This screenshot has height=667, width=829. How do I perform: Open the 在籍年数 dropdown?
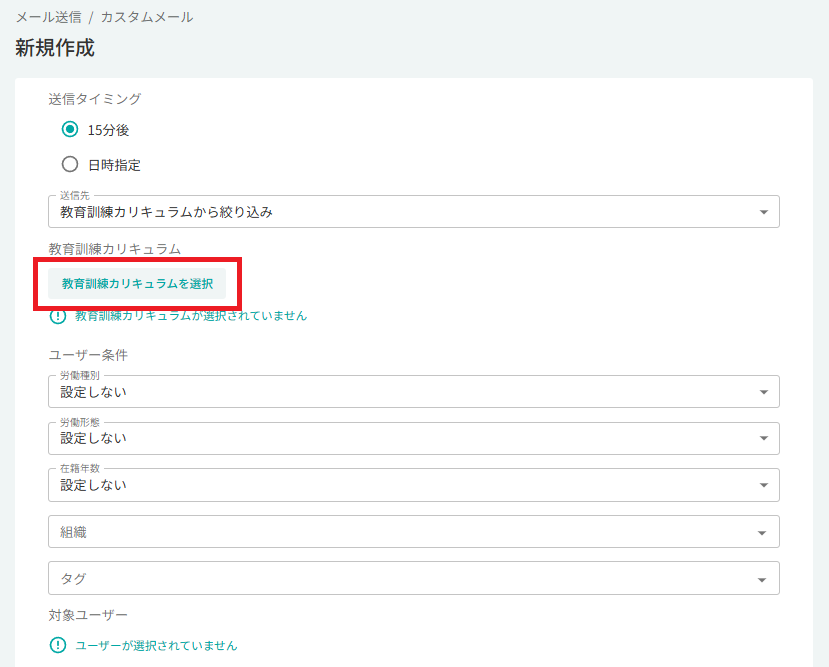click(x=413, y=485)
